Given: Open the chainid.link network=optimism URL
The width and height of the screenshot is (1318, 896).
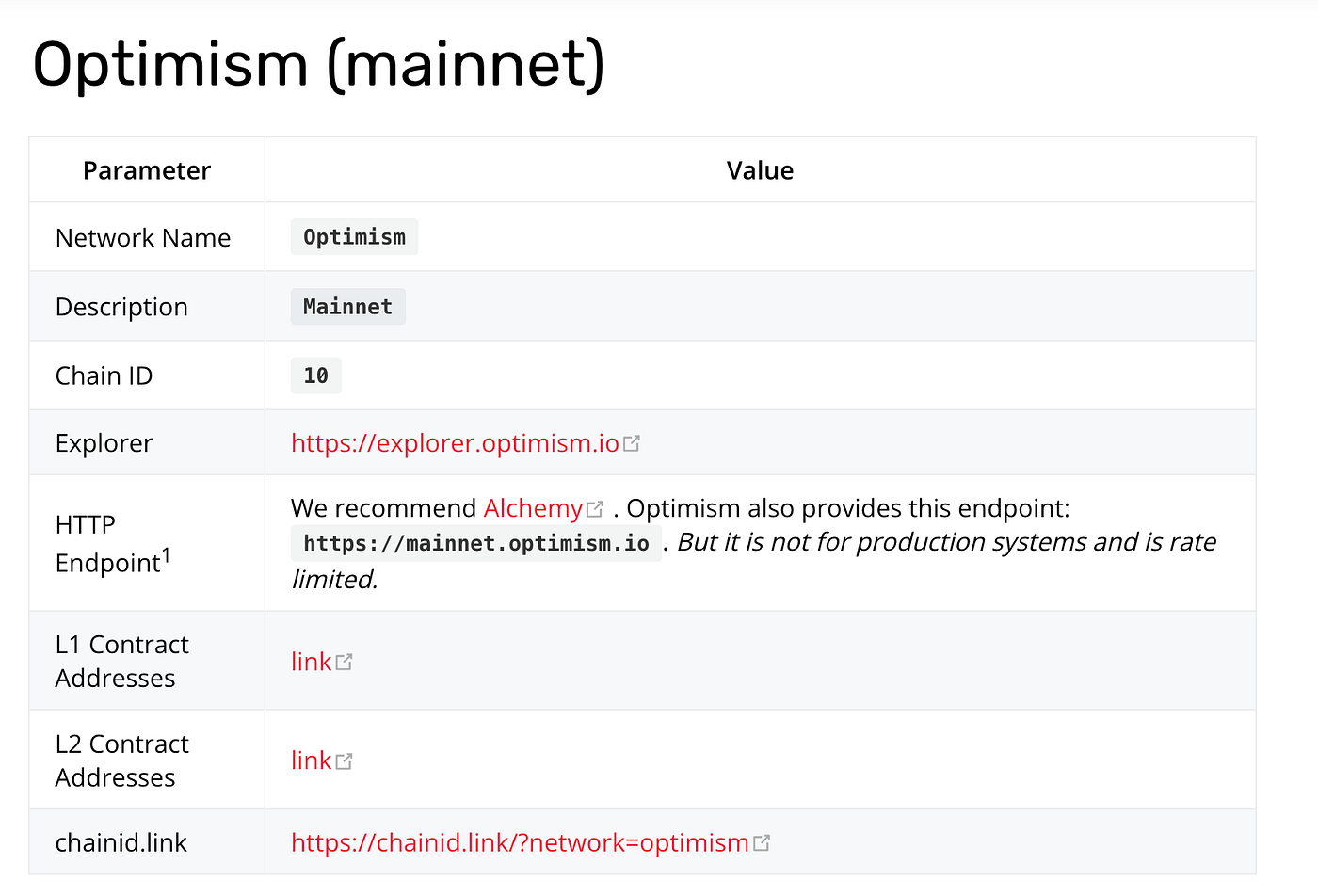Looking at the screenshot, I should click(520, 842).
